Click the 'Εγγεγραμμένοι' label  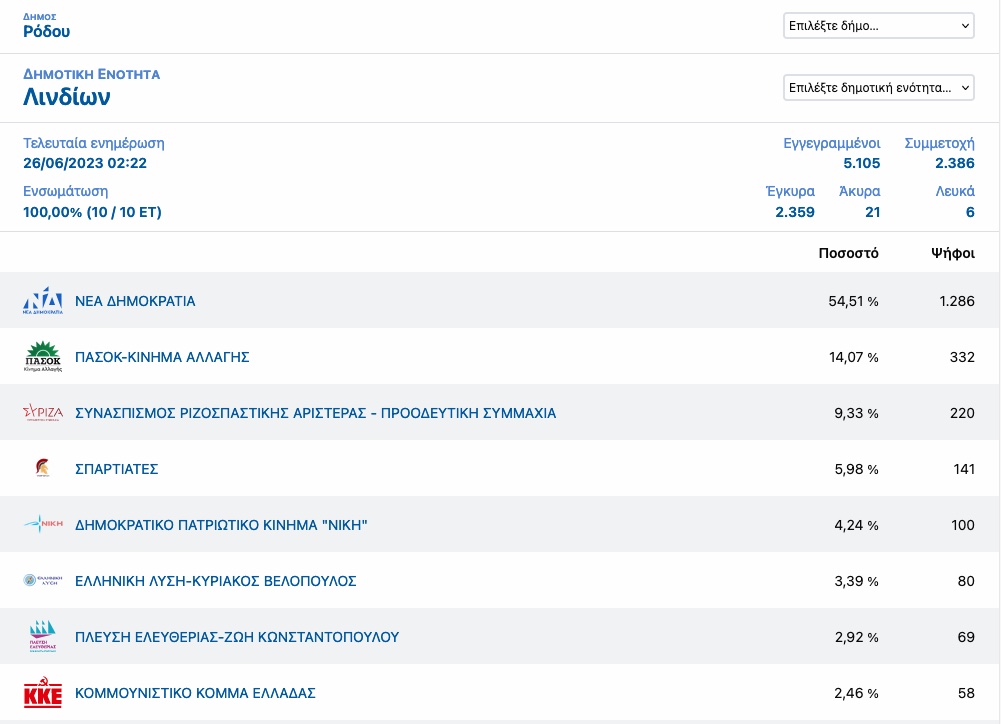click(832, 143)
